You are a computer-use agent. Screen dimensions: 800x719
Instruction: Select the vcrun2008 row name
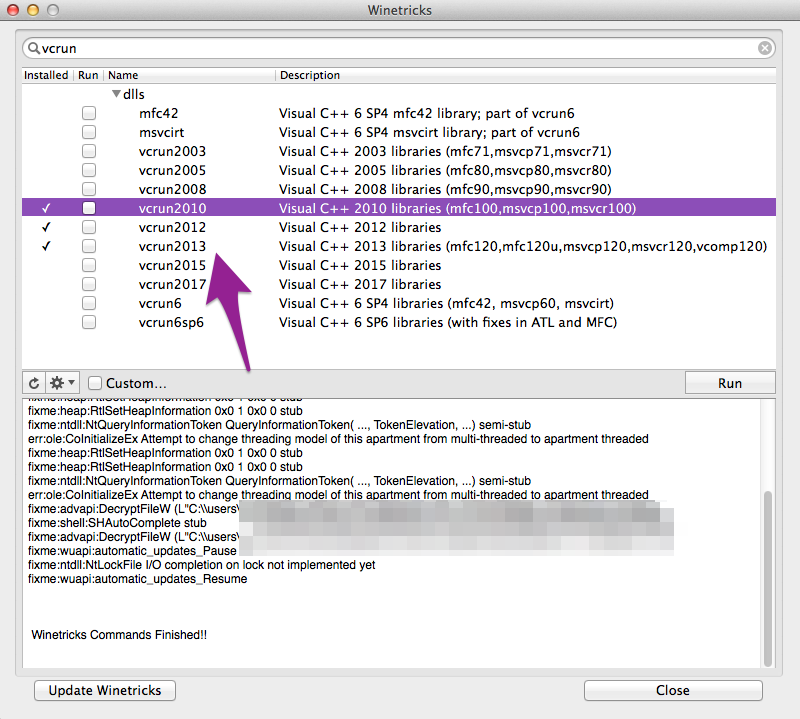pyautogui.click(x=172, y=189)
